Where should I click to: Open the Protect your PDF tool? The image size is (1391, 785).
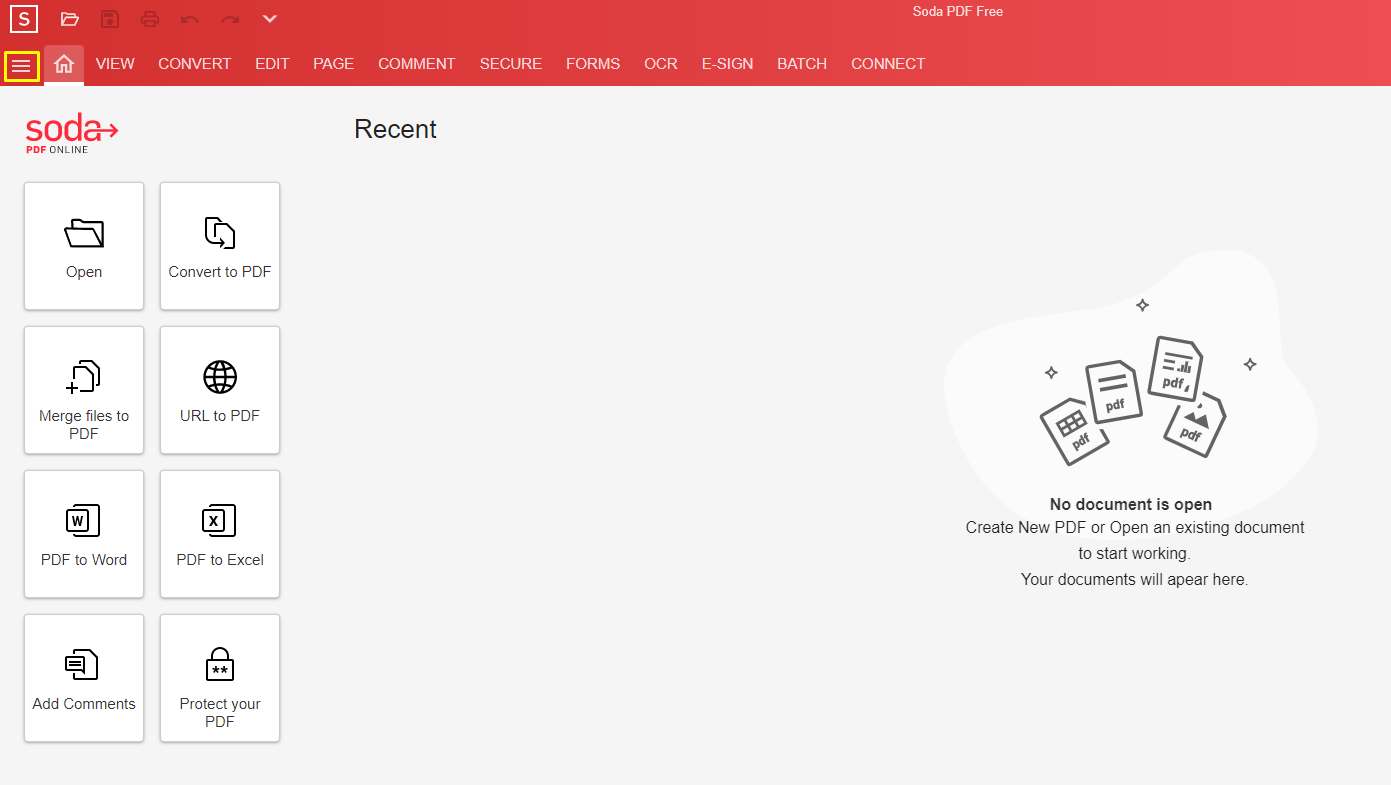219,678
